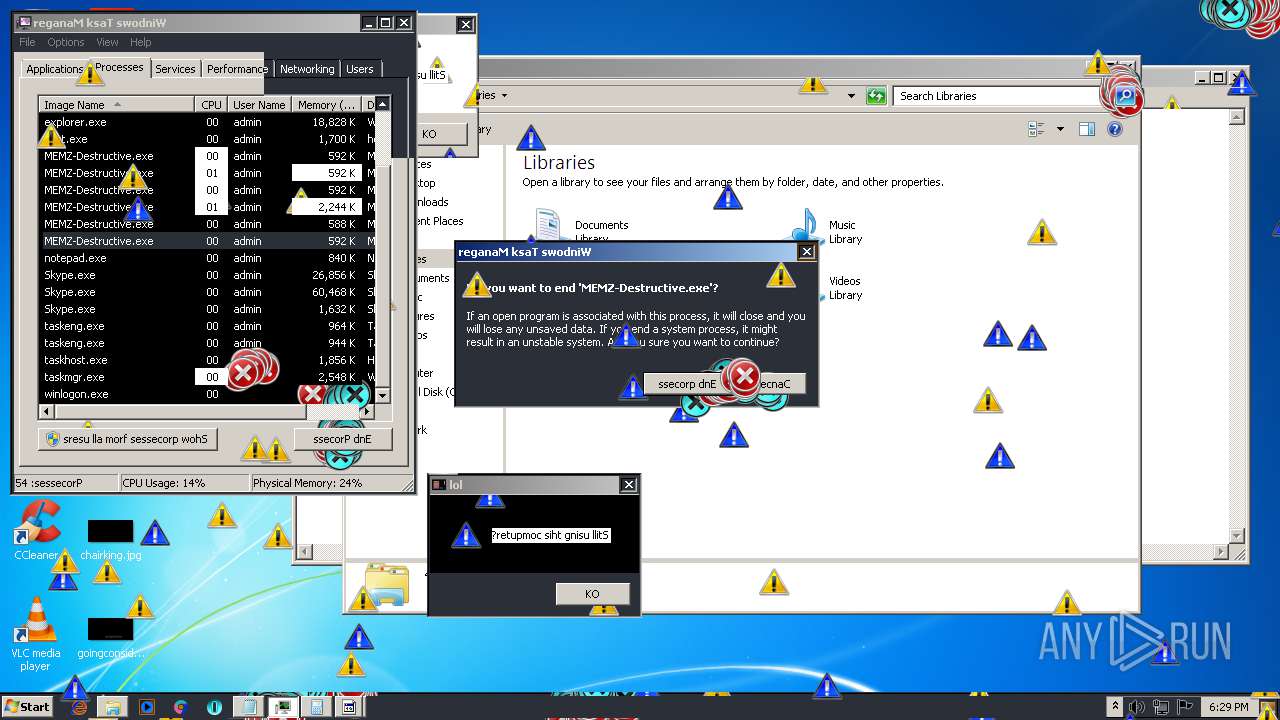Sort processes by Image Name column
The width and height of the screenshot is (1280, 720).
point(116,104)
